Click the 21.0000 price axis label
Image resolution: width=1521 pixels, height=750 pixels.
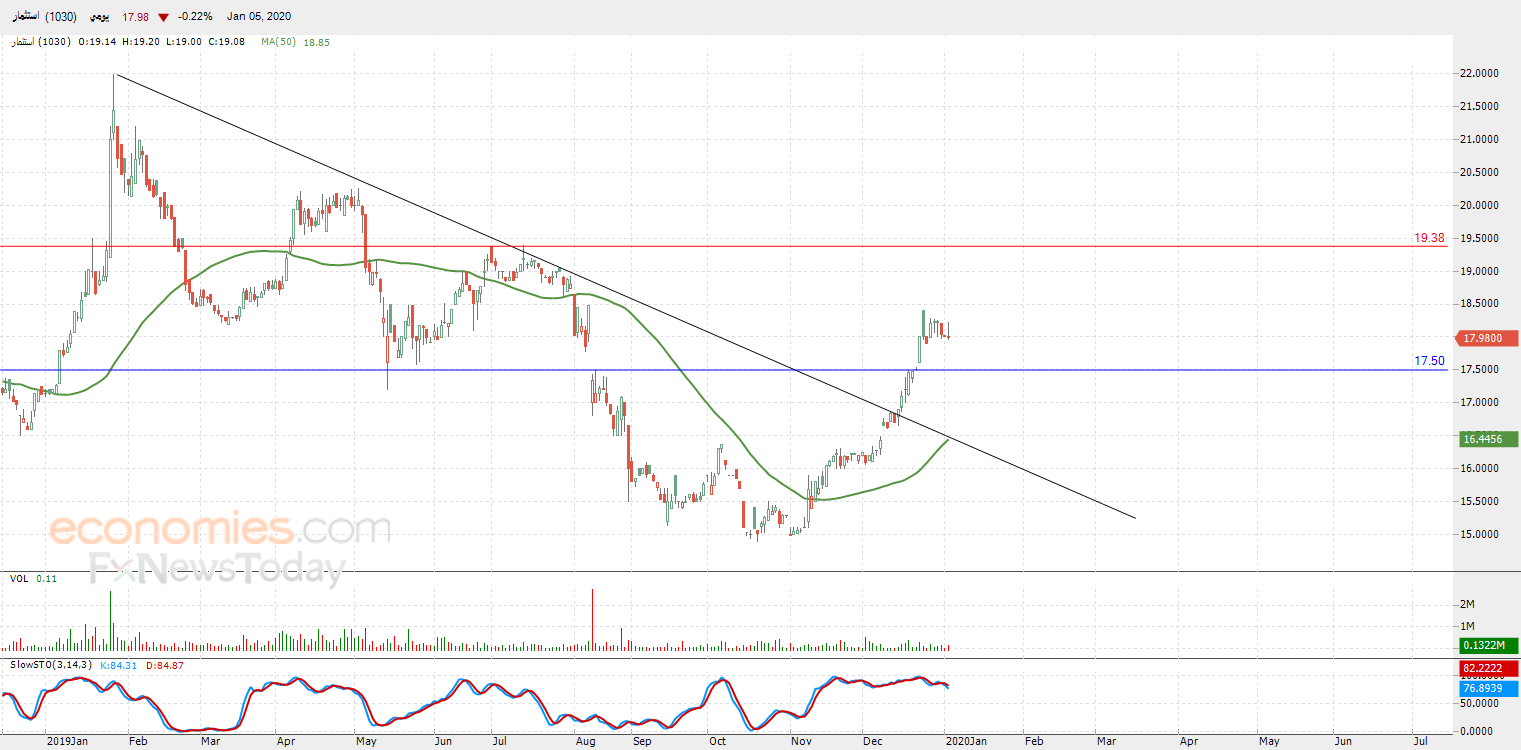click(1479, 139)
